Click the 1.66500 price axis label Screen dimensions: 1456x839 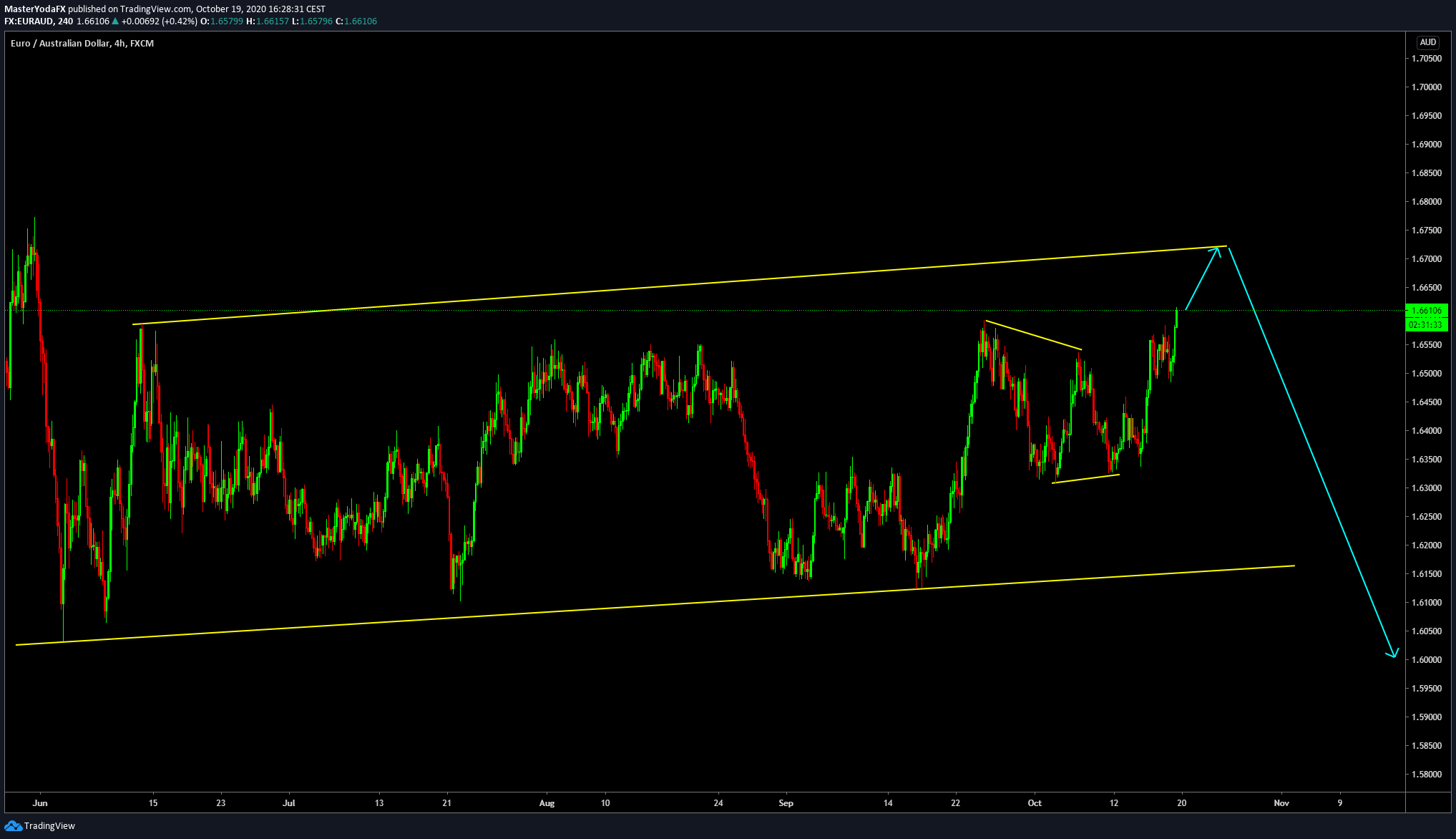tap(1426, 288)
